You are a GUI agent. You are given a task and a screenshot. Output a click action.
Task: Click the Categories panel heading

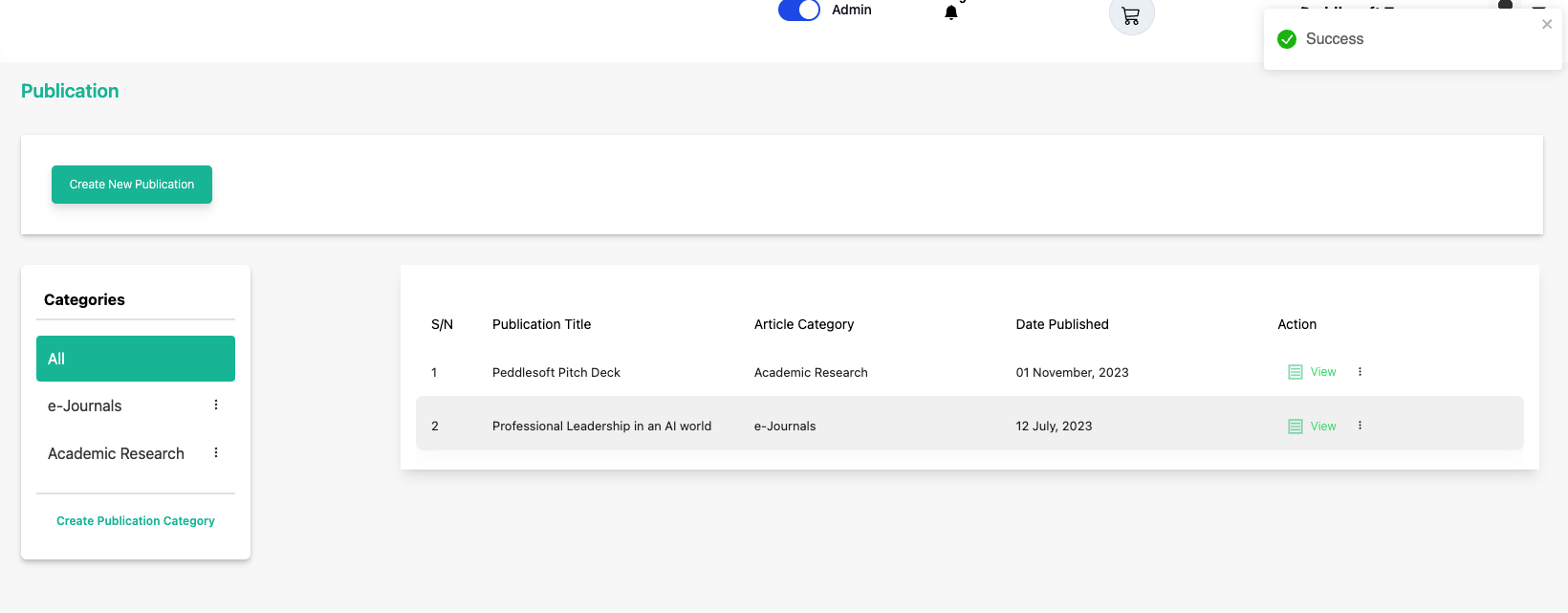(x=84, y=299)
